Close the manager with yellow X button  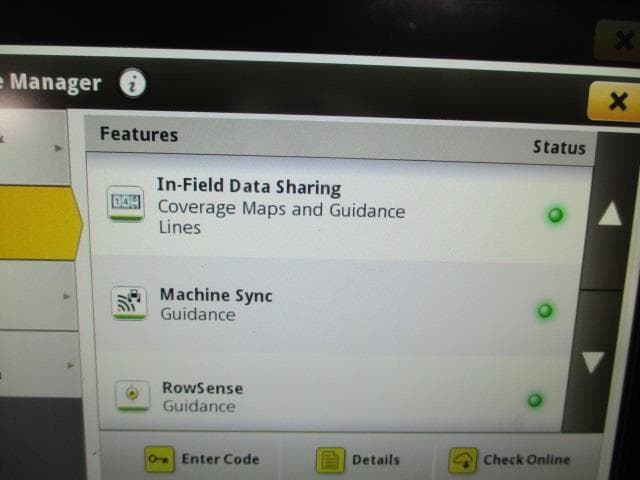[615, 102]
